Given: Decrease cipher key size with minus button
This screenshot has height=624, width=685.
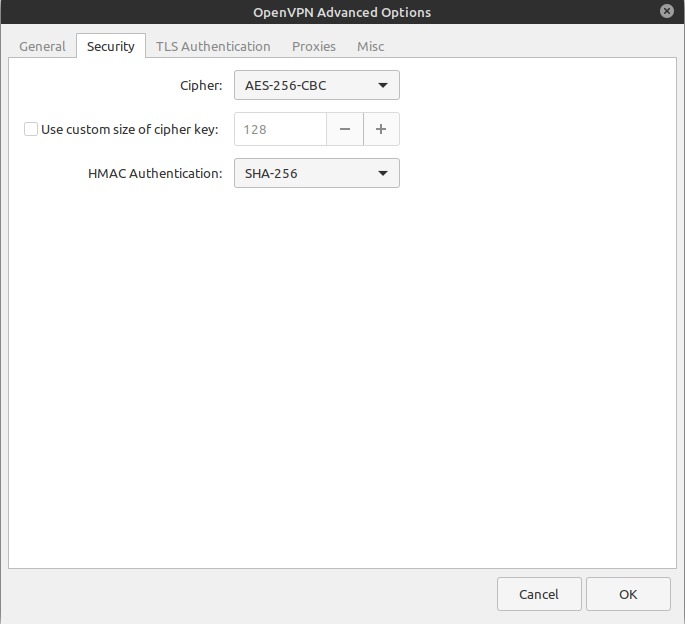Looking at the screenshot, I should point(345,129).
